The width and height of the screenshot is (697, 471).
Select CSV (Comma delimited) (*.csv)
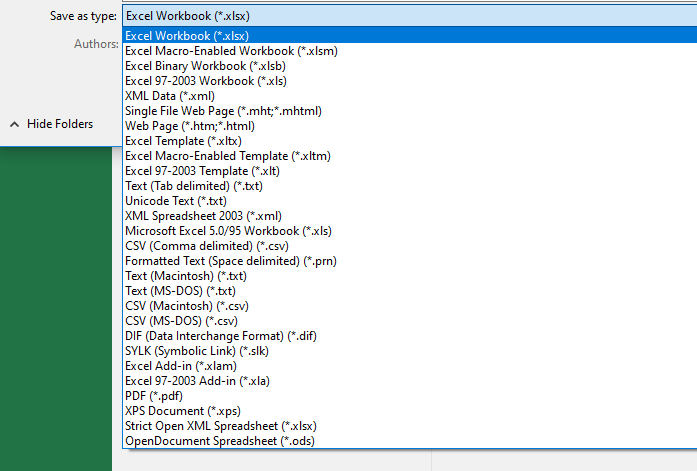click(x=409, y=246)
